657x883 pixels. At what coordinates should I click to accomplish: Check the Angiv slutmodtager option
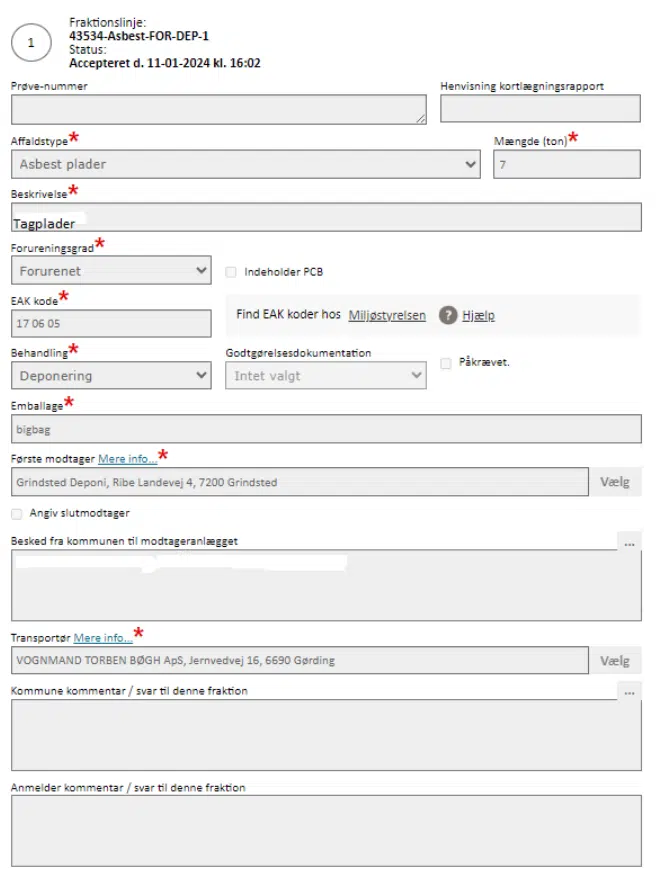coord(17,513)
